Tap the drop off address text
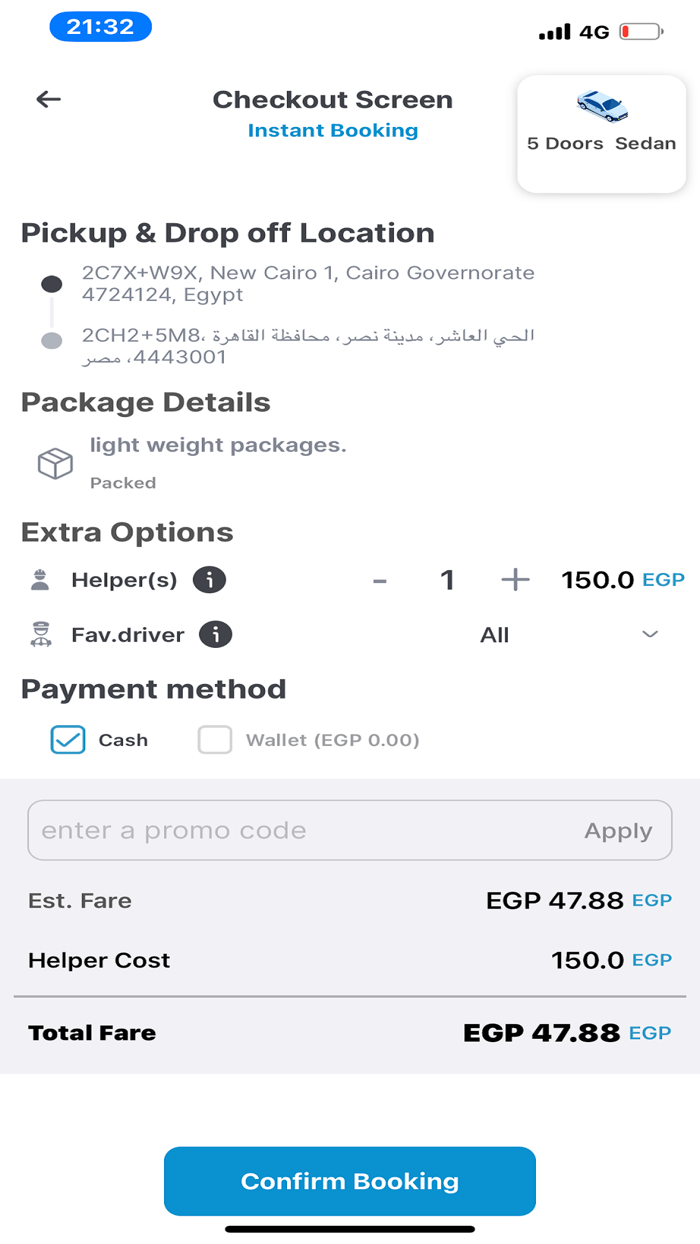Image resolution: width=700 pixels, height=1244 pixels. [308, 346]
